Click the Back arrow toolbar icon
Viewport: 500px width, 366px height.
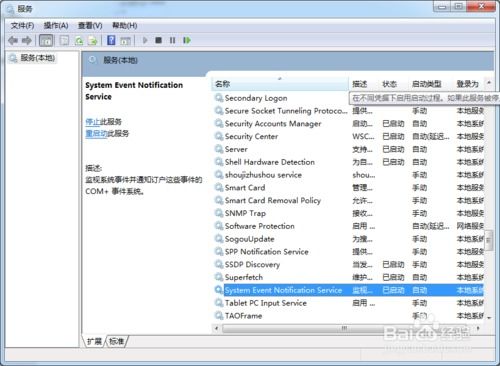coord(13,41)
